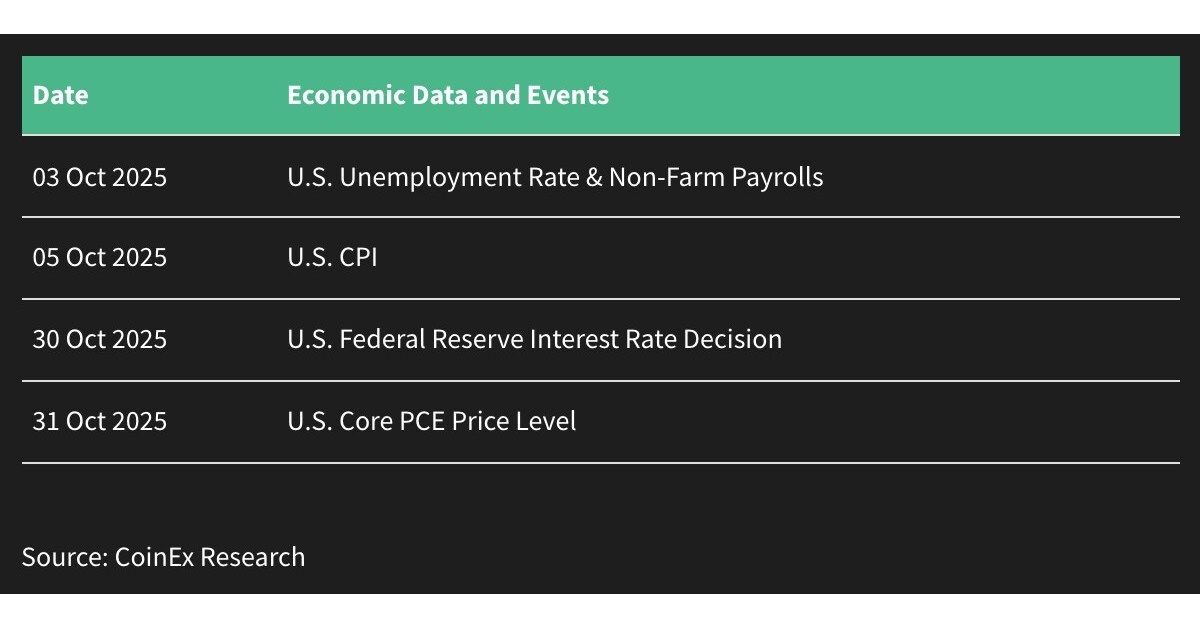Select the 31 Oct 2025 date cell
Image resolution: width=1200 pixels, height=628 pixels.
coord(99,421)
